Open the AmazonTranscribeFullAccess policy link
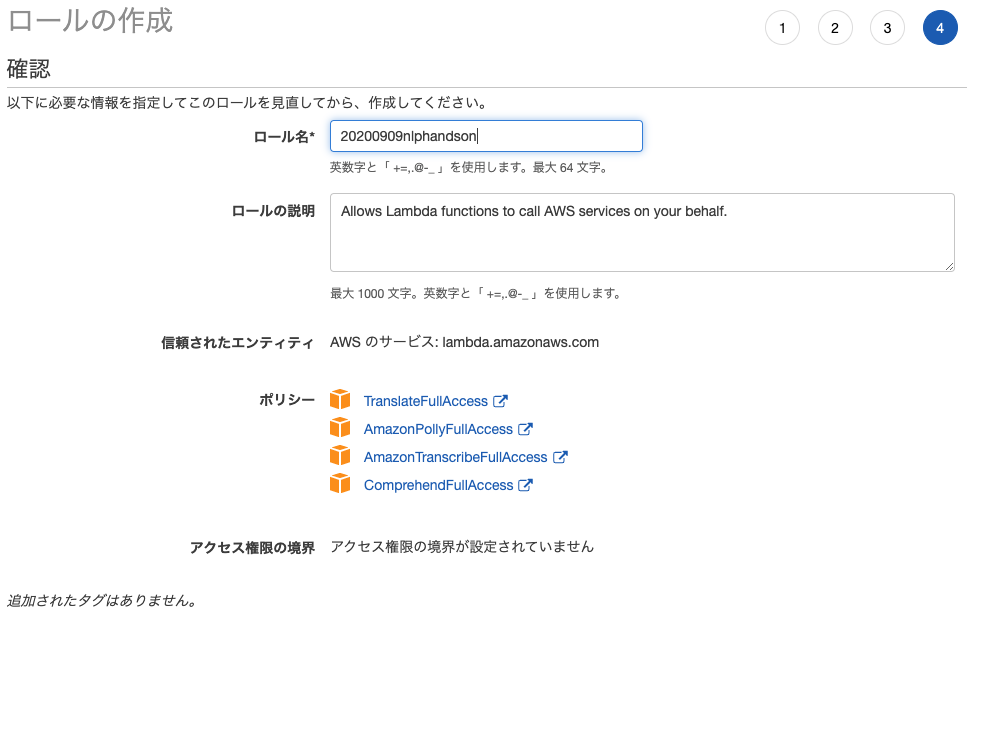998x745 pixels. click(x=455, y=457)
